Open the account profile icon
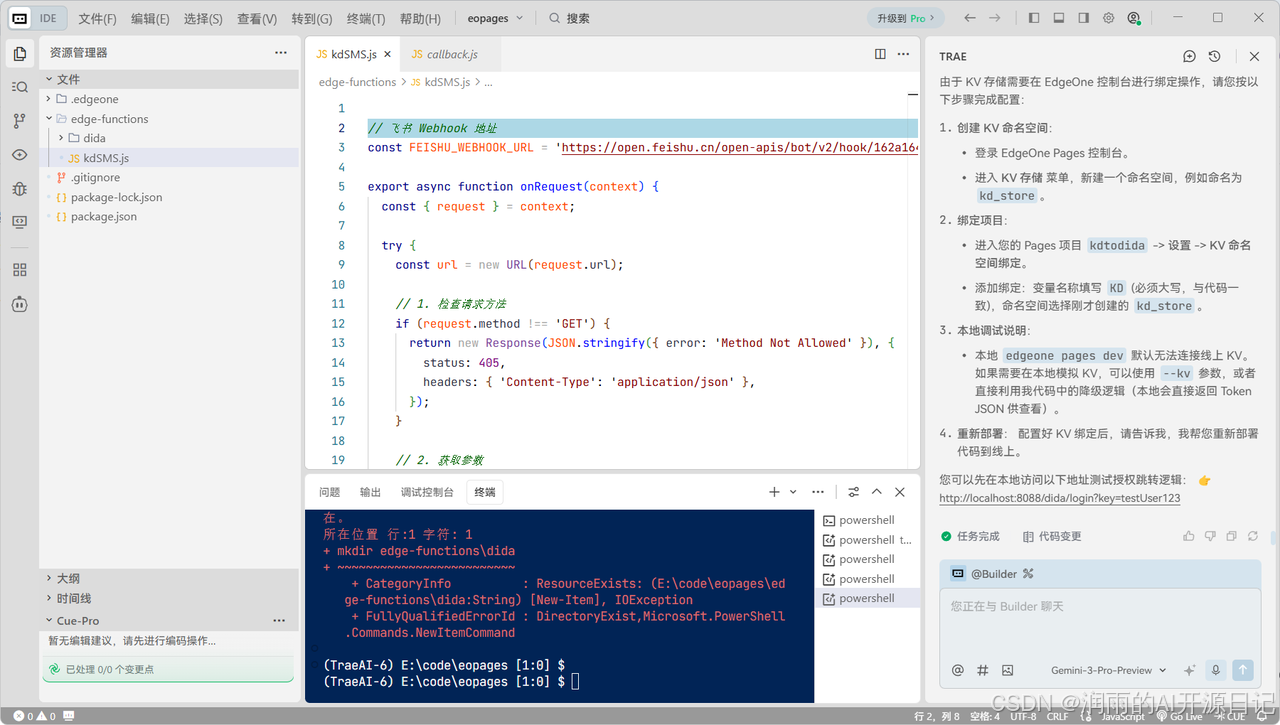Image resolution: width=1280 pixels, height=725 pixels. tap(1133, 18)
